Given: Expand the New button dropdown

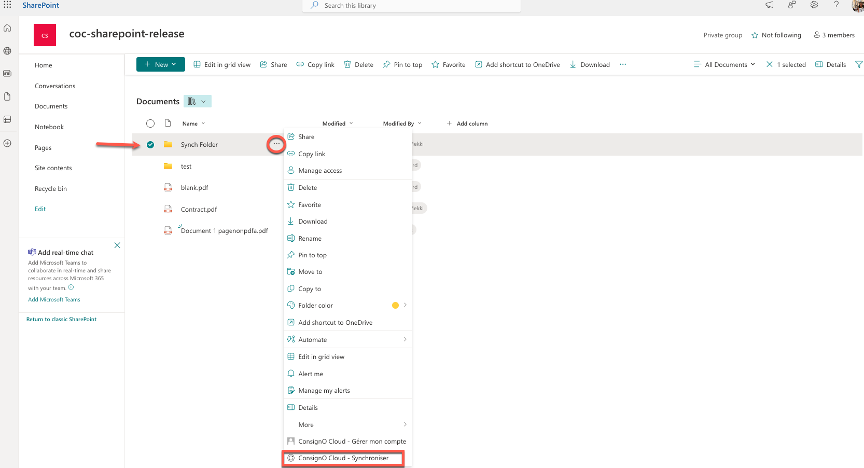Looking at the screenshot, I should tap(161, 65).
